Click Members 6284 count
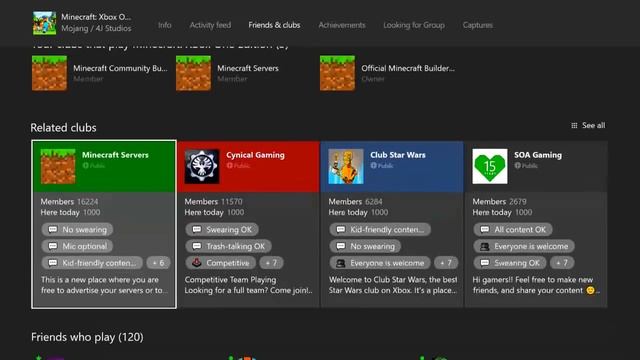This screenshot has width=640, height=360. pyautogui.click(x=356, y=202)
